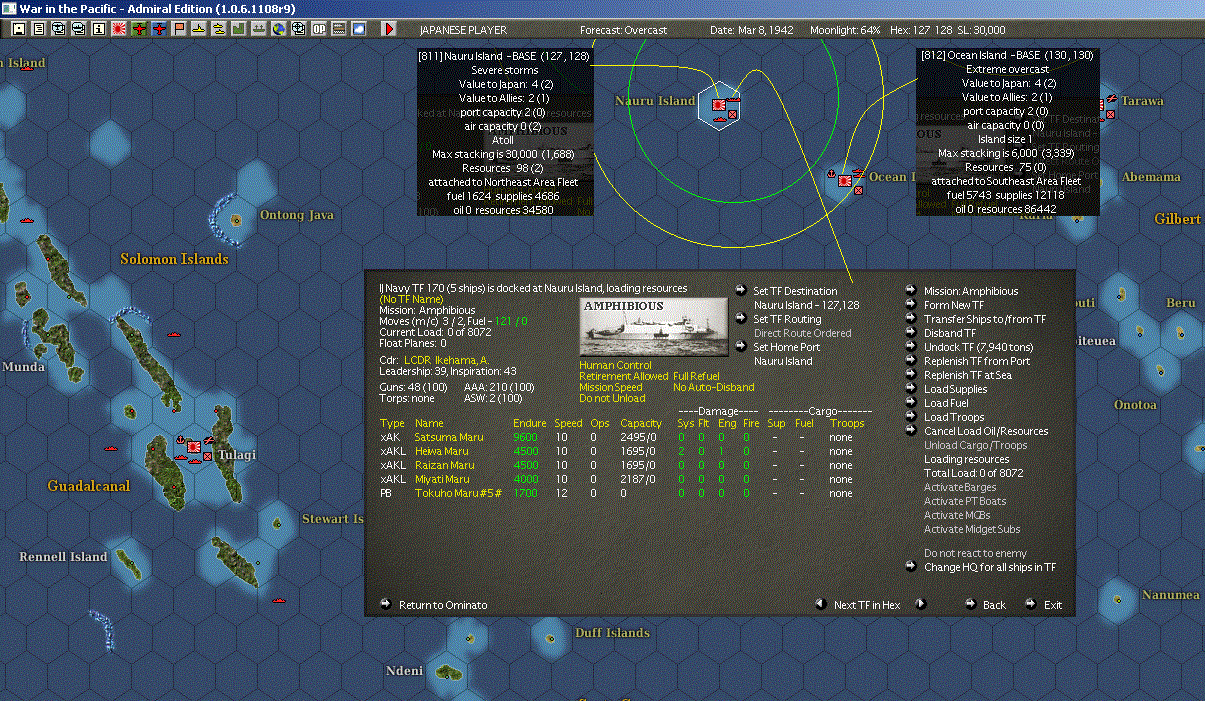Click Capacity column header
Screen dimensions: 1205x701
pyautogui.click(x=641, y=423)
